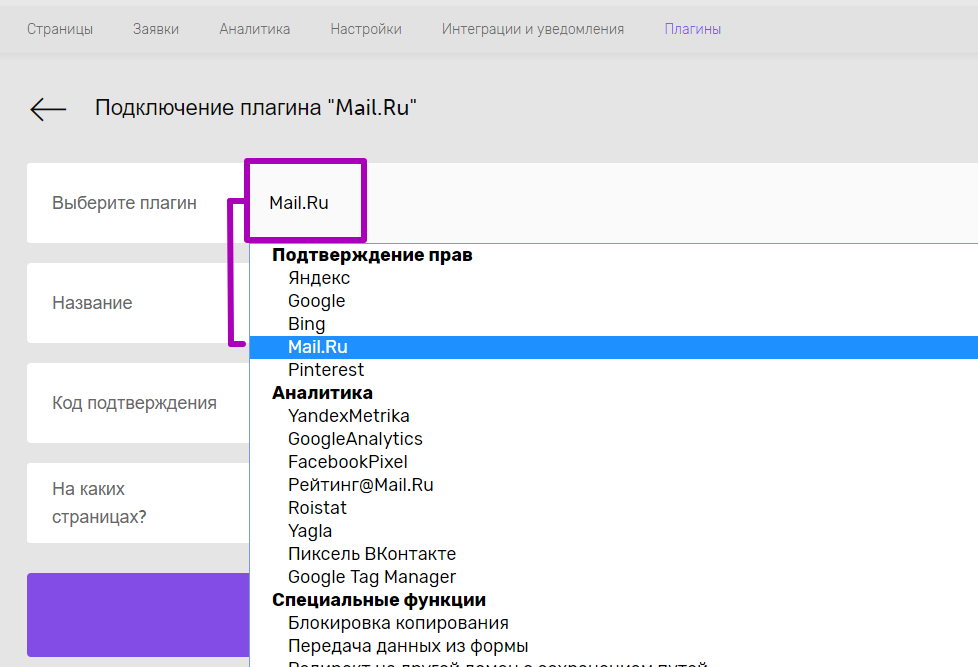Click the Аналитика group header in list
This screenshot has height=667, width=978.
click(x=322, y=393)
